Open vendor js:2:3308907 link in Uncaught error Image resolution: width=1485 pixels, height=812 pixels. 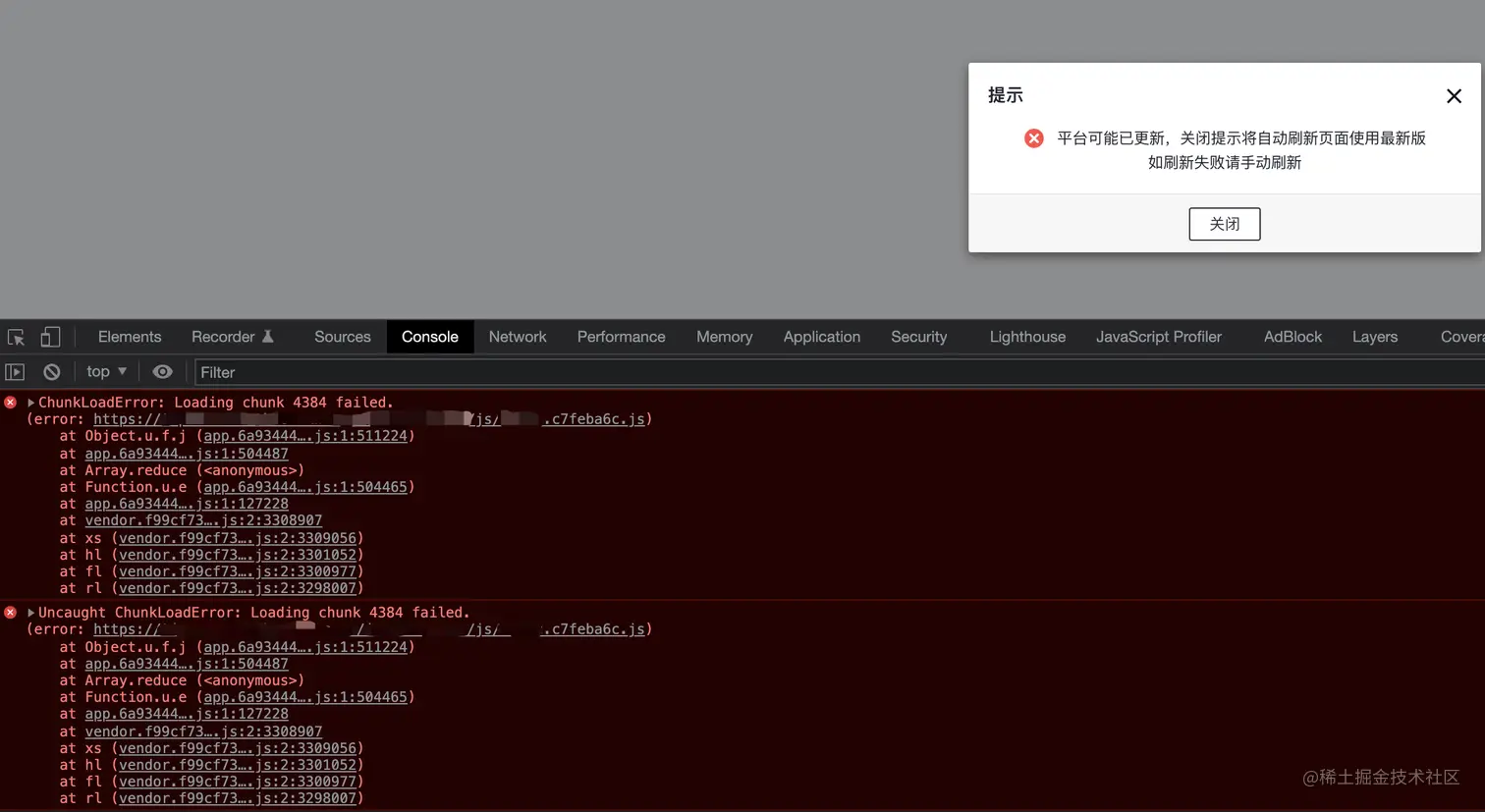pos(203,731)
